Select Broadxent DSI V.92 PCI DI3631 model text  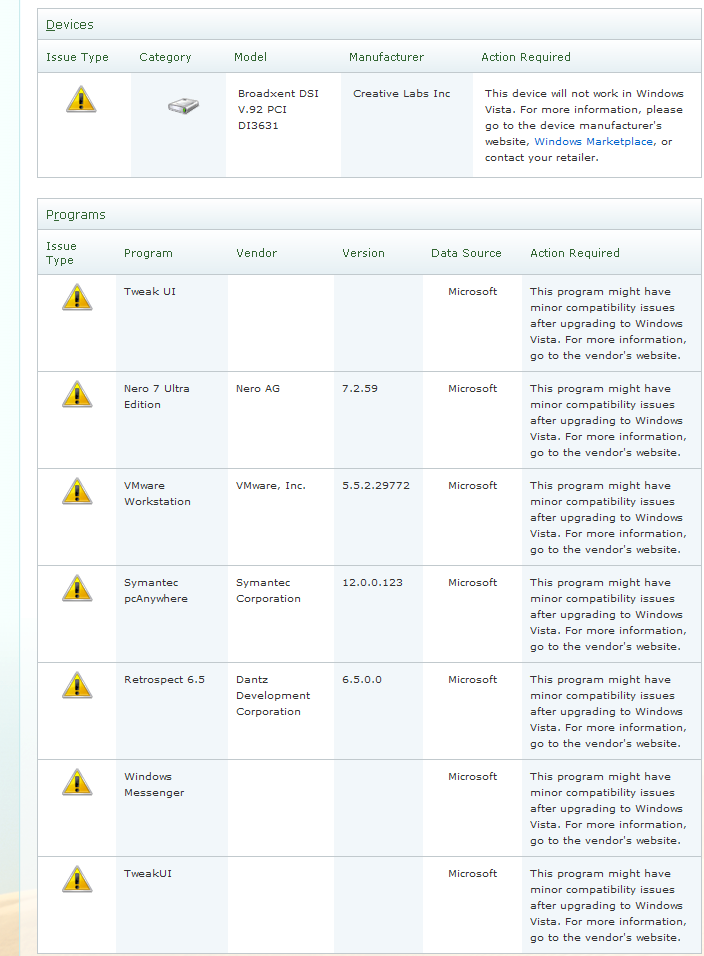[x=279, y=109]
